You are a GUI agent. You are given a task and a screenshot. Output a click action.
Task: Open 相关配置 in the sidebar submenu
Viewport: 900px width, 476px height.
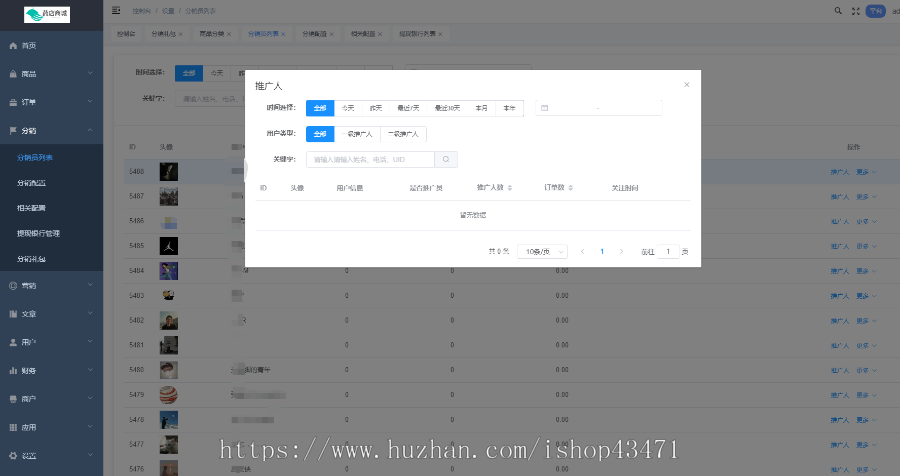pyautogui.click(x=32, y=208)
